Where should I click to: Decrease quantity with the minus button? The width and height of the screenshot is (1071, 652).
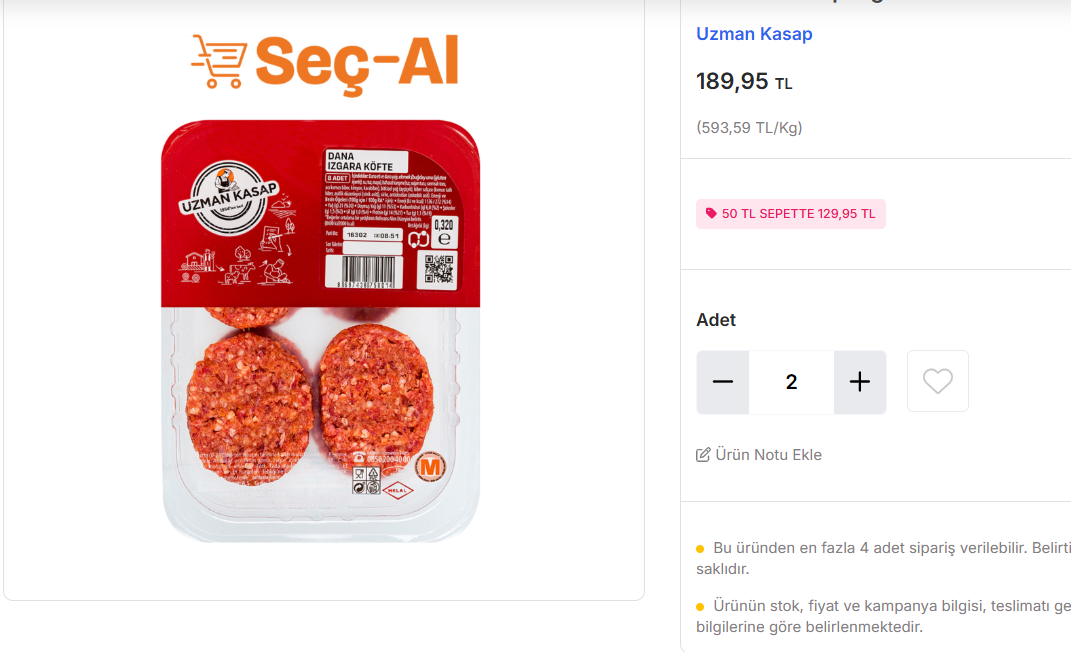(723, 382)
